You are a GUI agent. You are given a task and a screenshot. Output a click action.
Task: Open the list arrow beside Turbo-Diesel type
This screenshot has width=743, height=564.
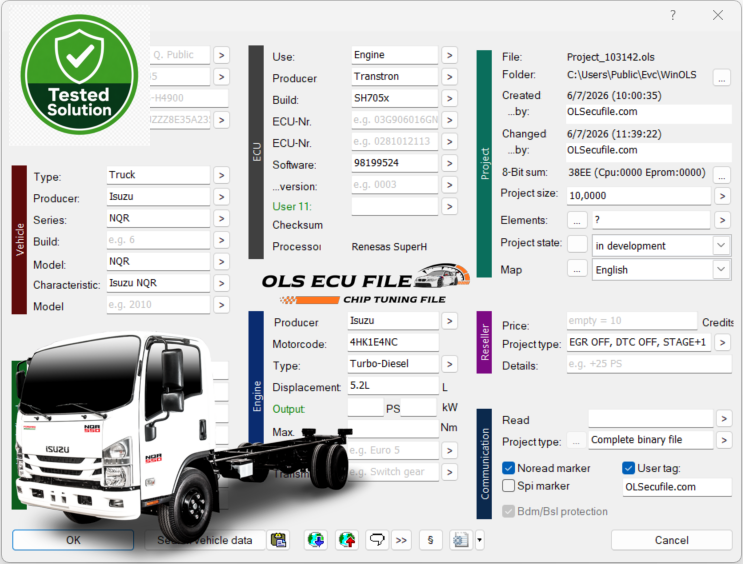[x=449, y=364]
